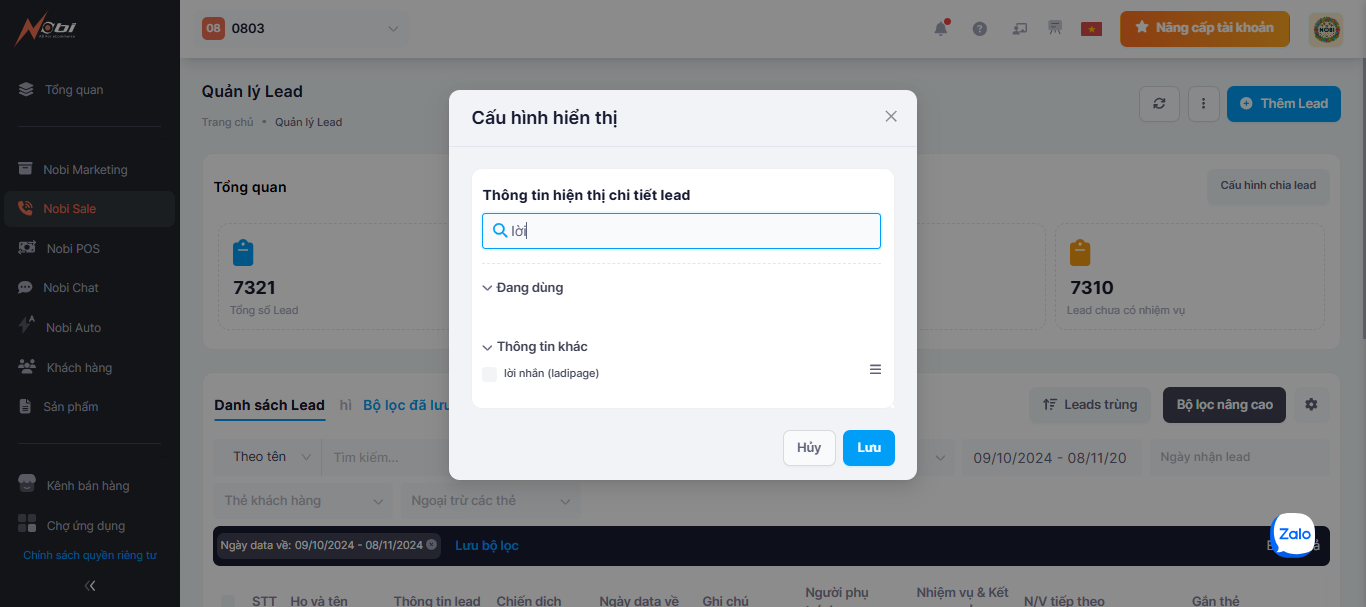Click the Vietnam flag language icon

point(1091,28)
